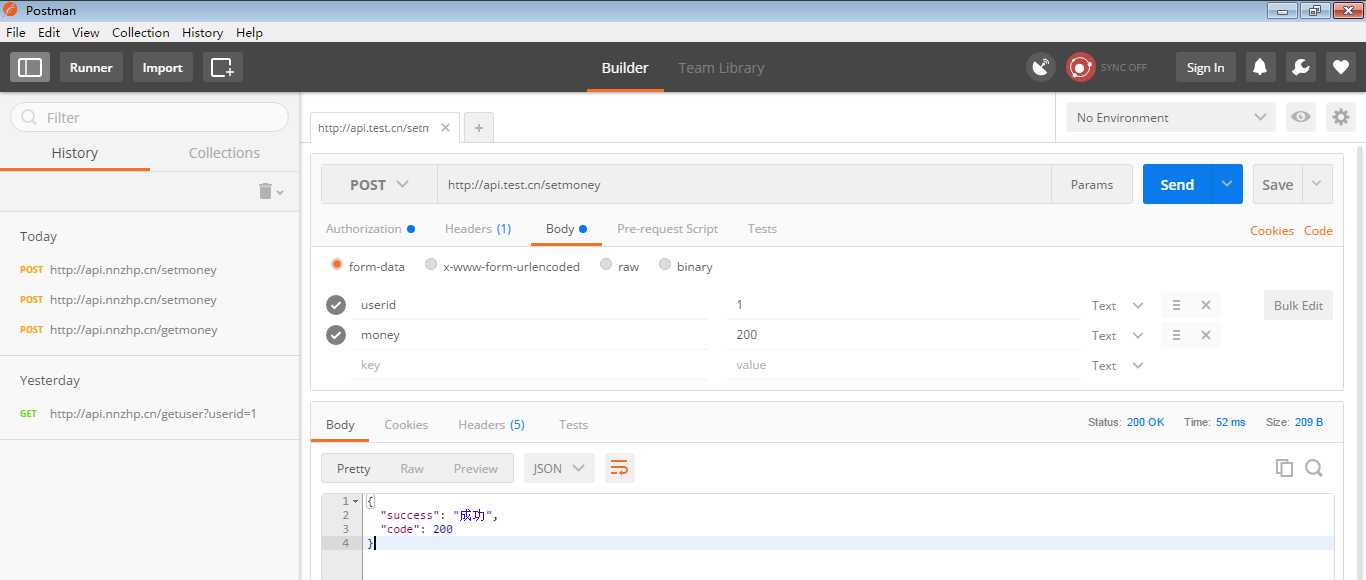Select the form-data body type
This screenshot has width=1366, height=580.
click(x=336, y=265)
